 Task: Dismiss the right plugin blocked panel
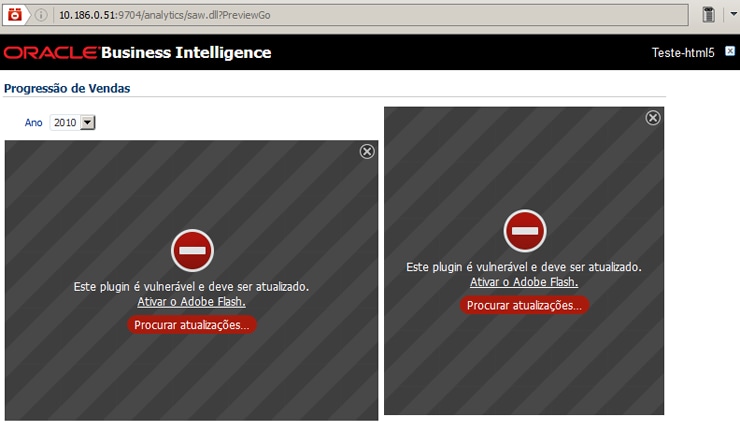[653, 118]
